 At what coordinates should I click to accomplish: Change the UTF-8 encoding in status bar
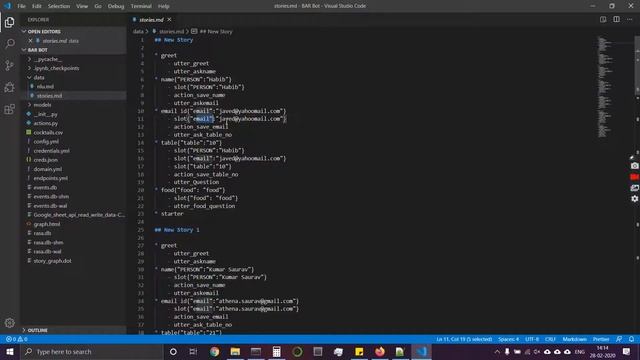[x=532, y=339]
